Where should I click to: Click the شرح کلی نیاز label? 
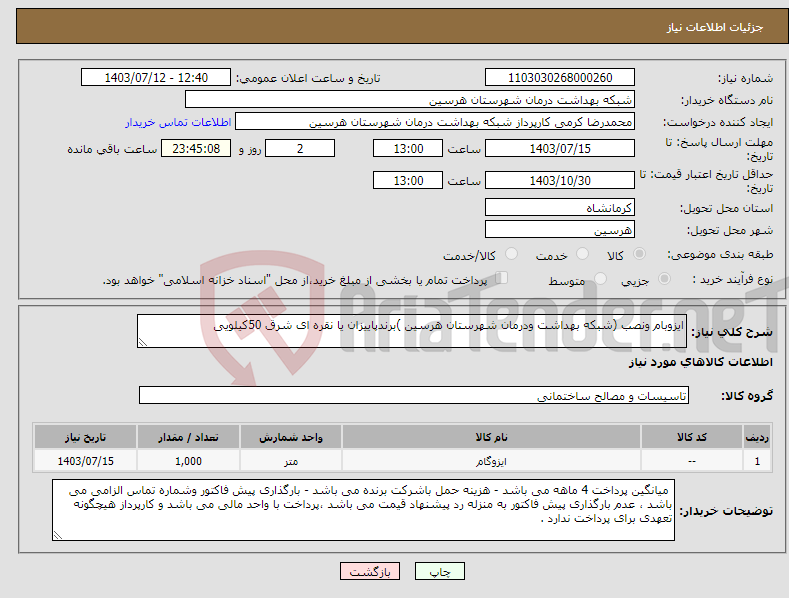click(x=732, y=332)
